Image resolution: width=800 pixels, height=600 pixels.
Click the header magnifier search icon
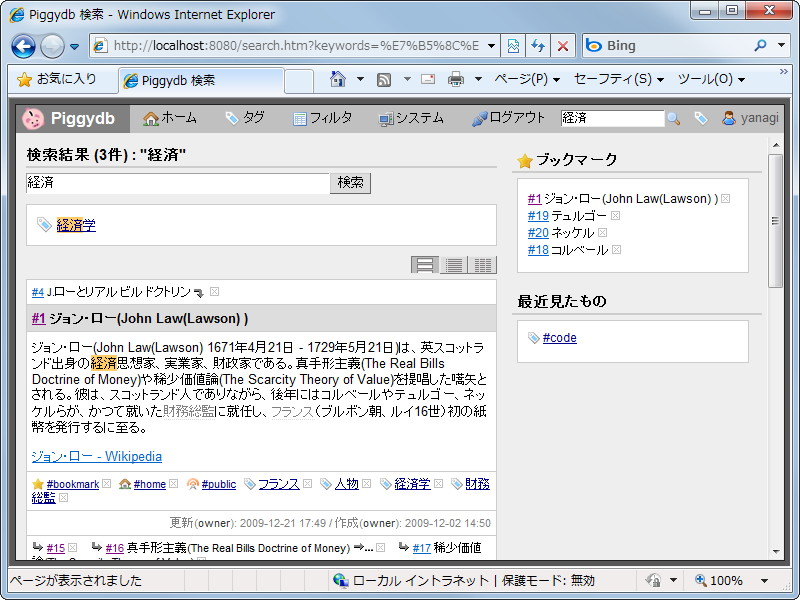coord(673,119)
